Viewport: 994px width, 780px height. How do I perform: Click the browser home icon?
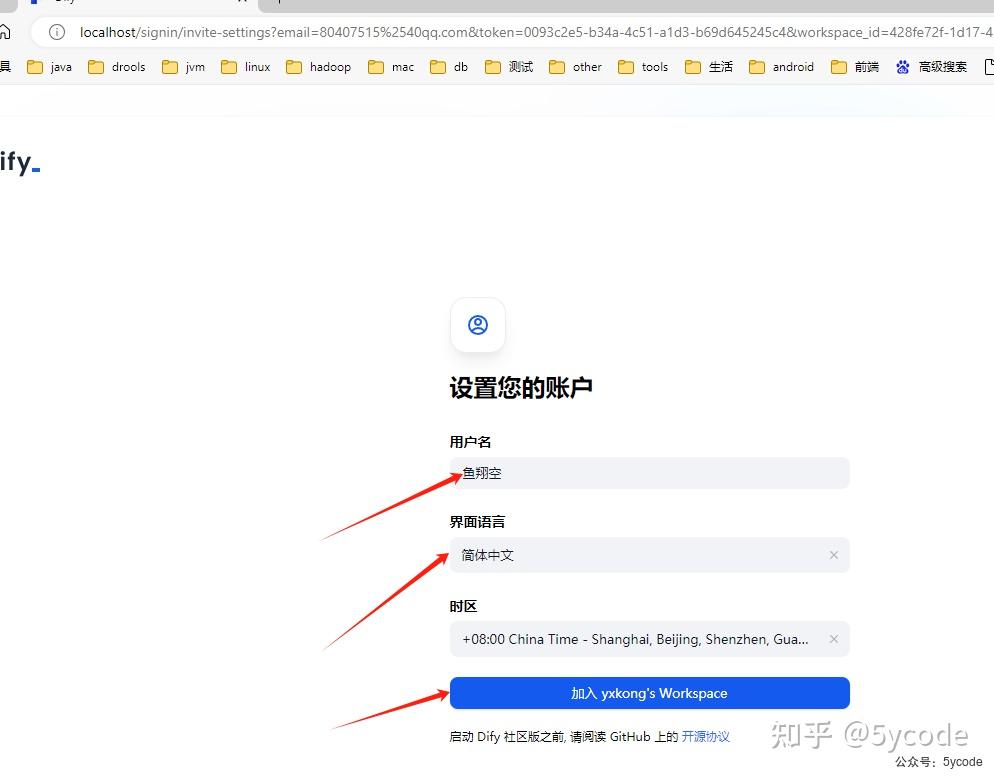tap(4, 32)
